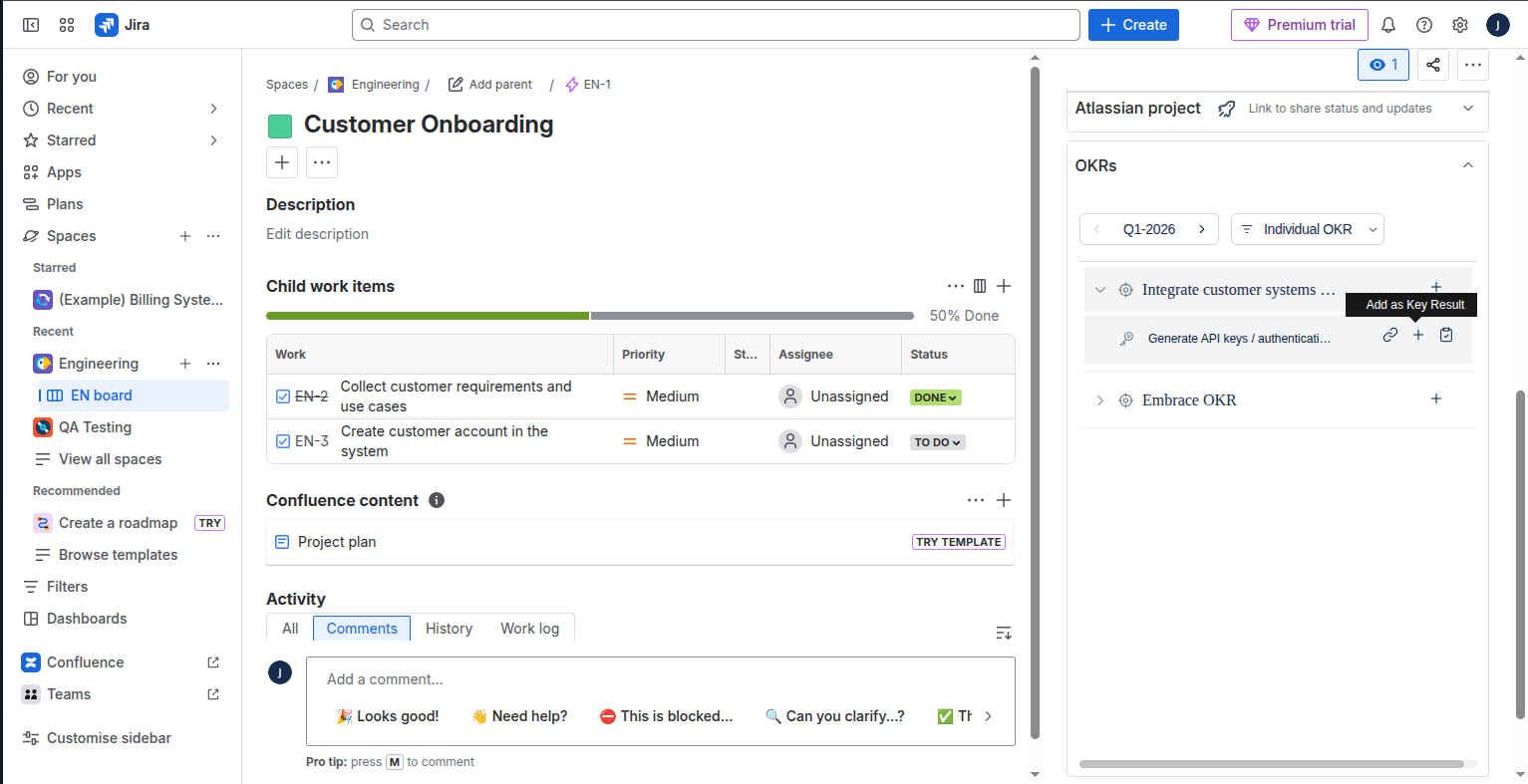The height and width of the screenshot is (784, 1528).
Task: Open the help question mark icon
Action: click(x=1424, y=25)
